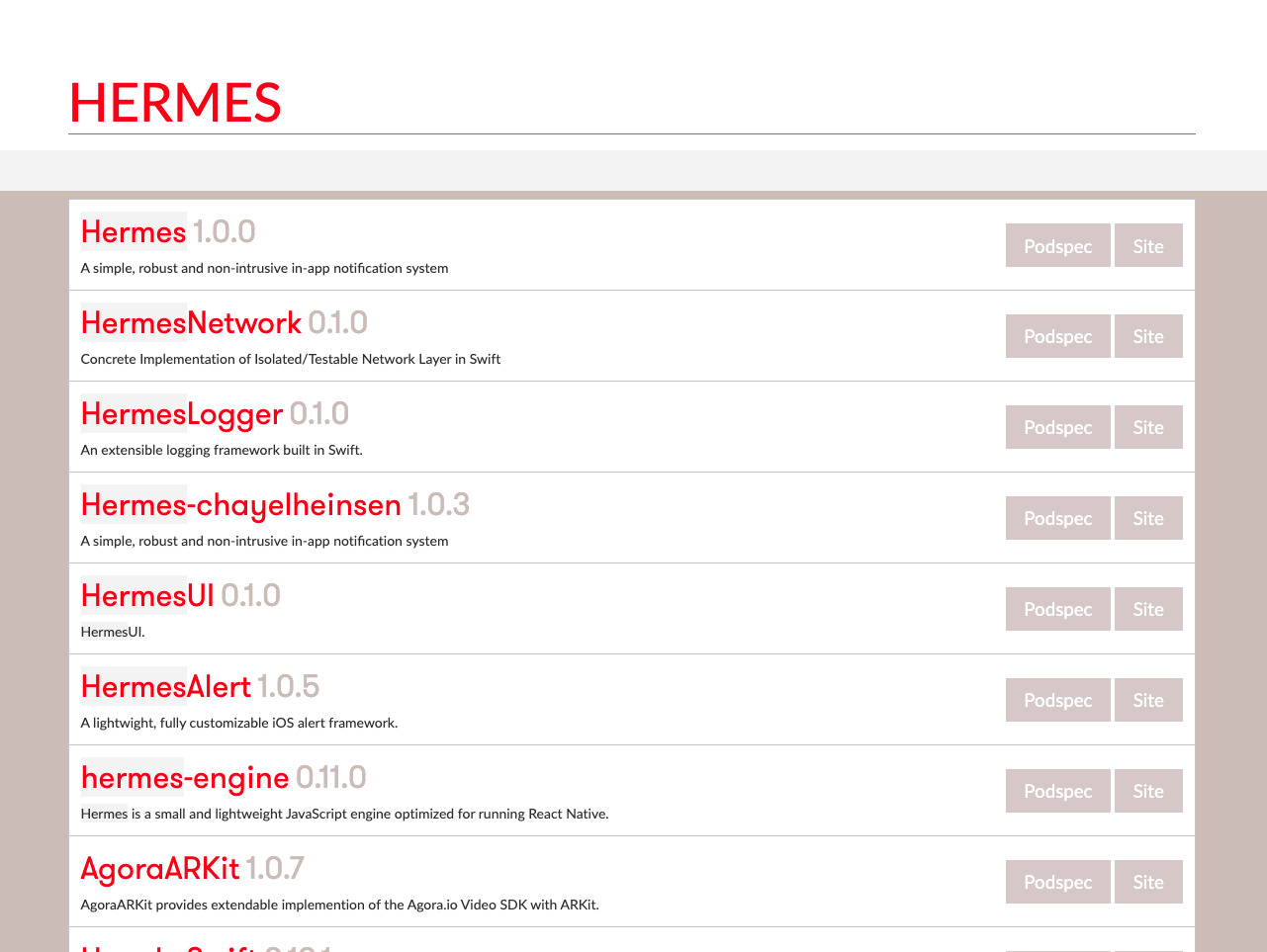Open Podspec for AgoraARKit
Image resolution: width=1267 pixels, height=952 pixels.
[x=1058, y=882]
